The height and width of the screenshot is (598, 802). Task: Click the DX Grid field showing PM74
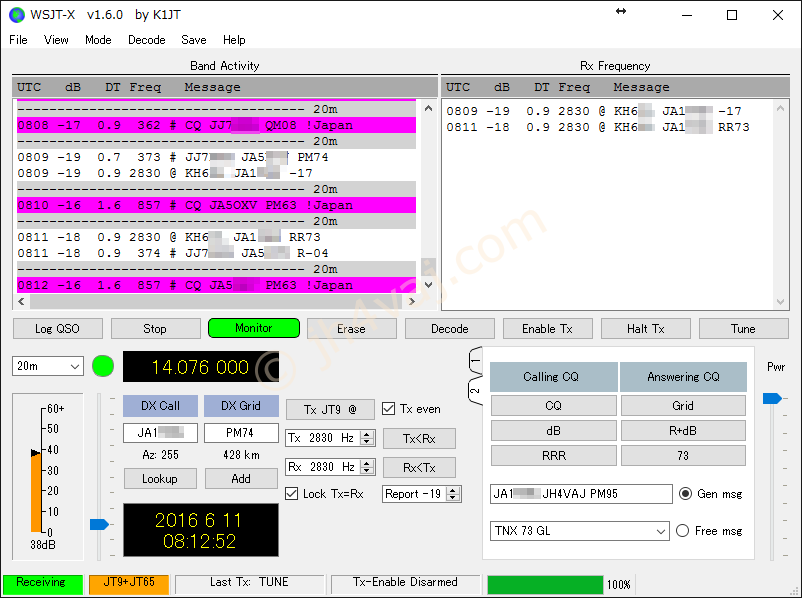[x=241, y=433]
